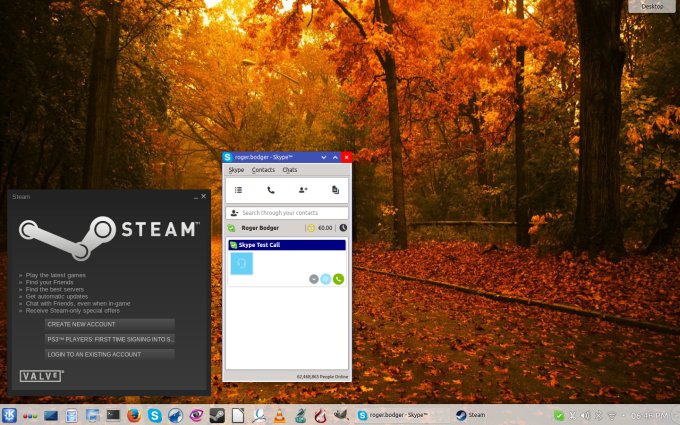
Task: Click the system clock
Action: (x=649, y=416)
